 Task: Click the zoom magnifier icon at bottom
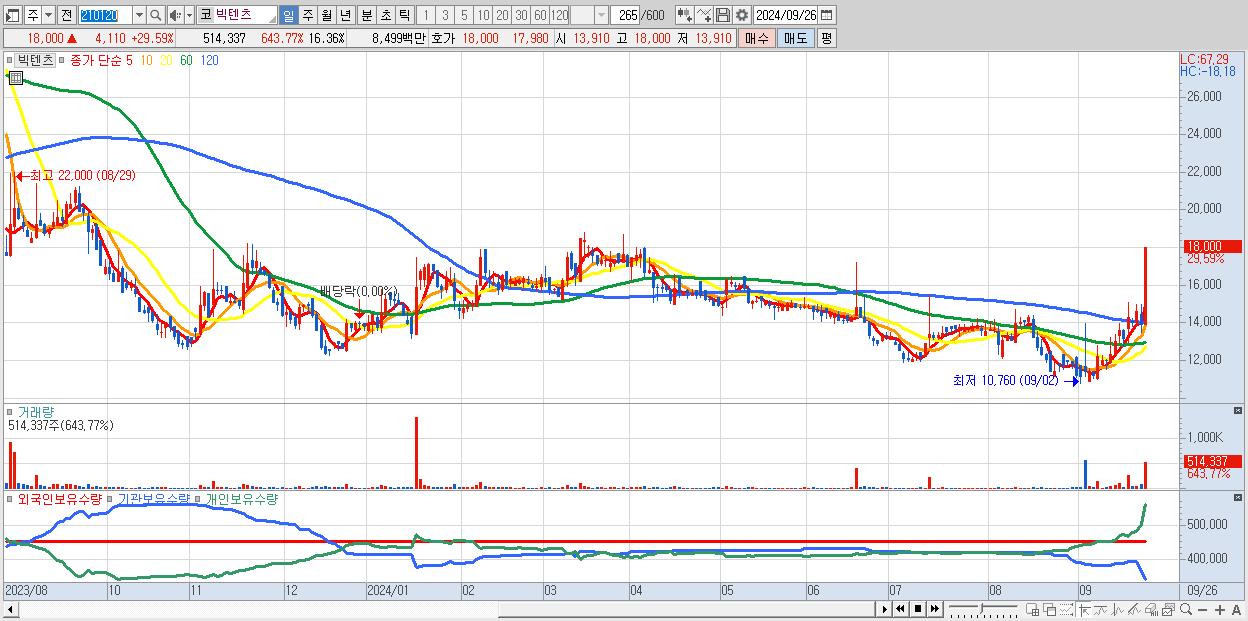pyautogui.click(x=1185, y=609)
